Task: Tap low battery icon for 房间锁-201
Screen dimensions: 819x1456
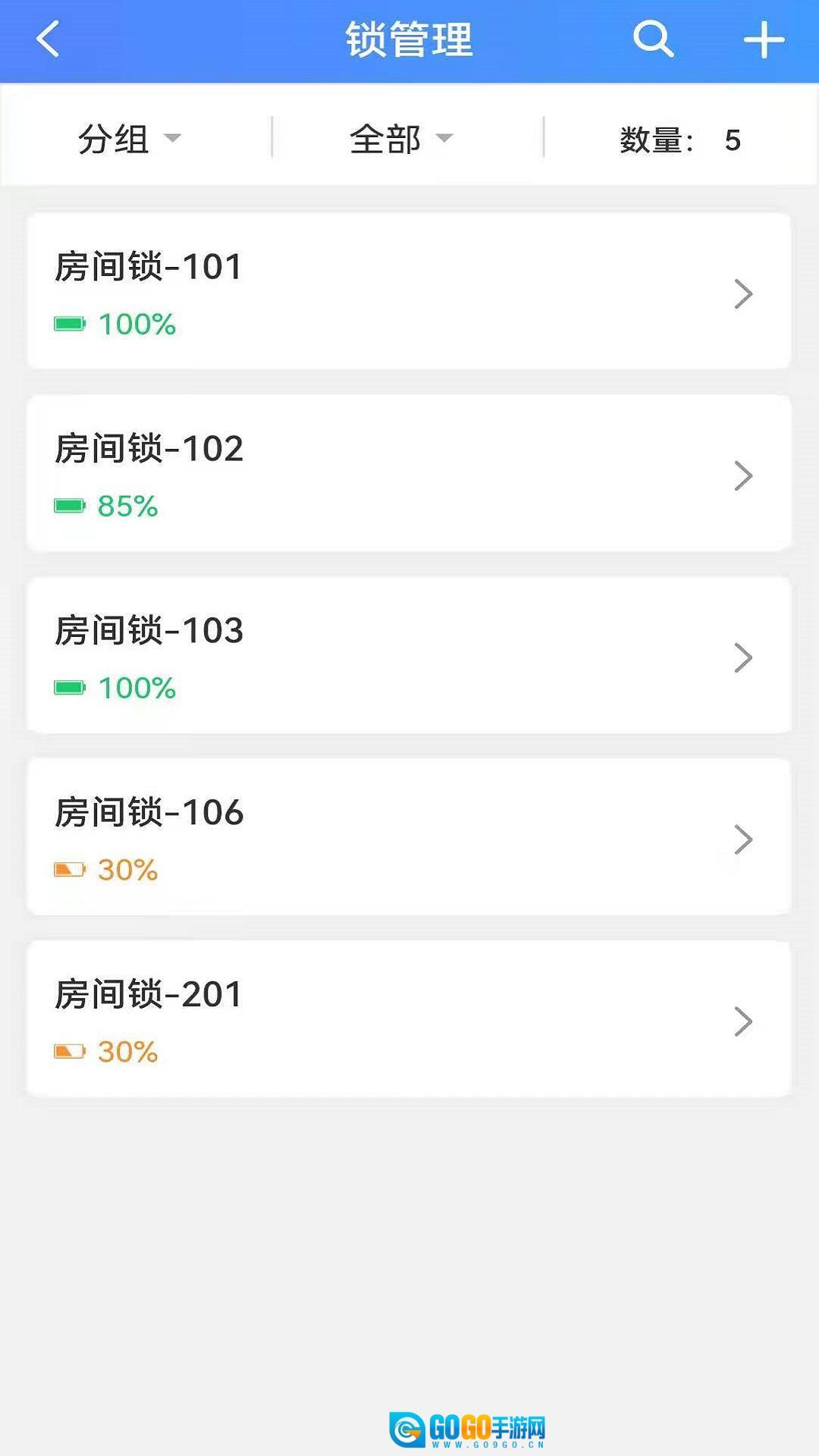Action: (x=70, y=1052)
